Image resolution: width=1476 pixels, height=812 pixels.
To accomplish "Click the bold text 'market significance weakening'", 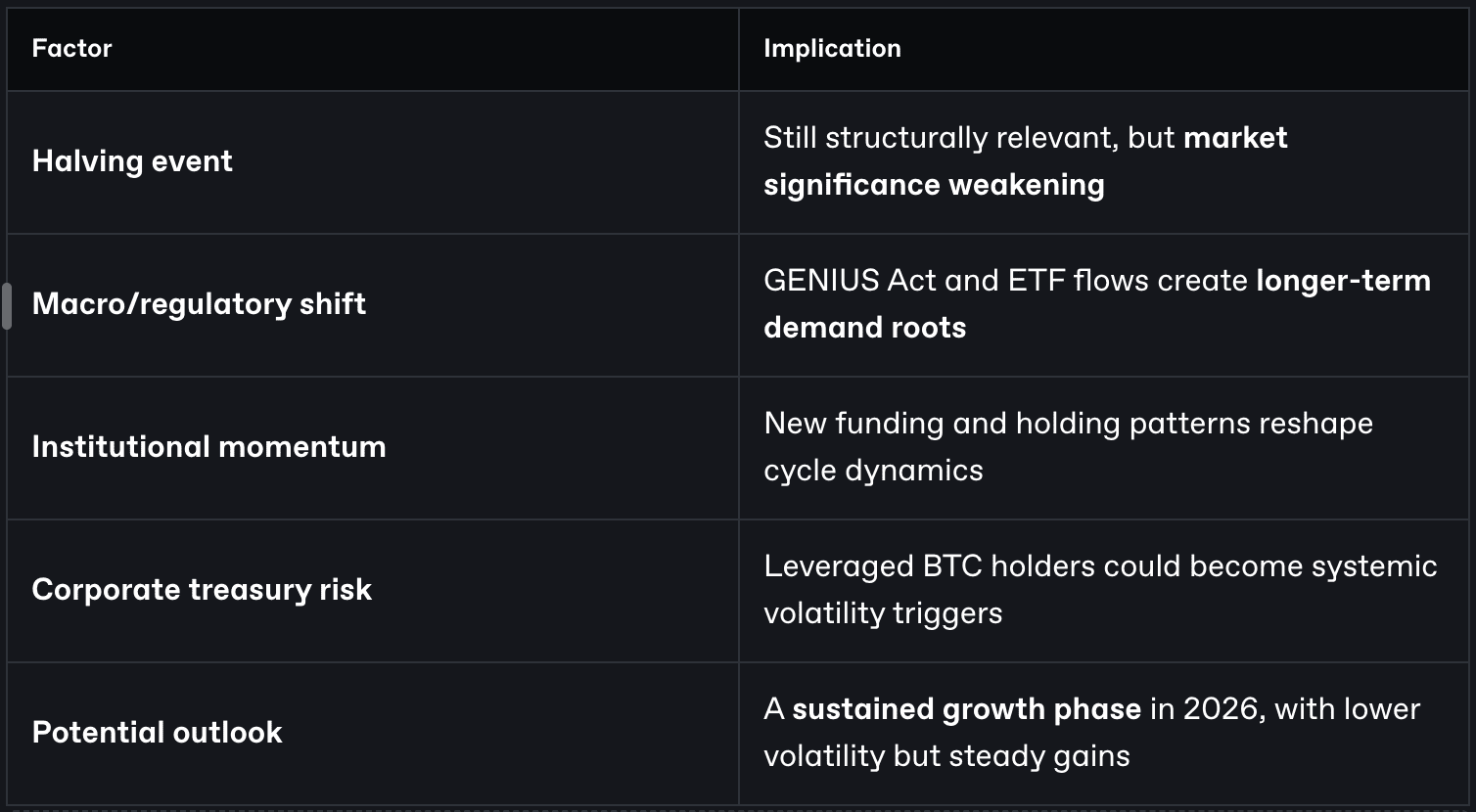I will pyautogui.click(x=934, y=185).
